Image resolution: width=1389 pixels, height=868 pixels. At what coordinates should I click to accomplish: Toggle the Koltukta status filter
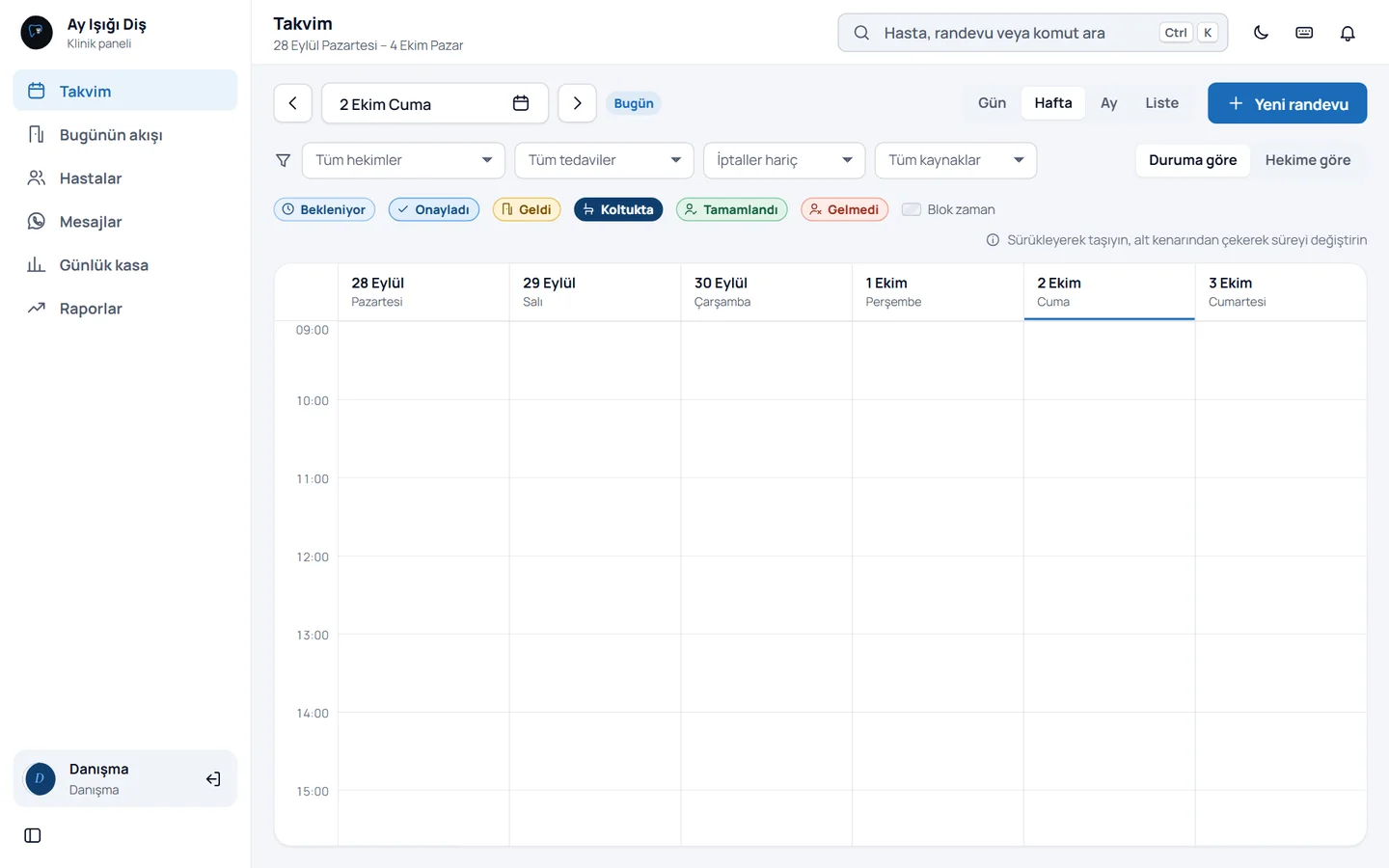(618, 209)
